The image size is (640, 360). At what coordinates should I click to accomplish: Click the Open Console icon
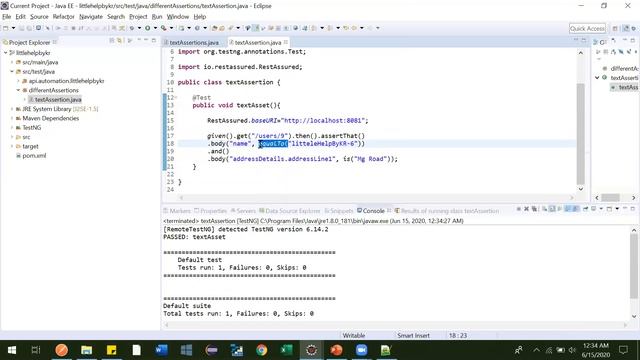pyautogui.click(x=609, y=209)
